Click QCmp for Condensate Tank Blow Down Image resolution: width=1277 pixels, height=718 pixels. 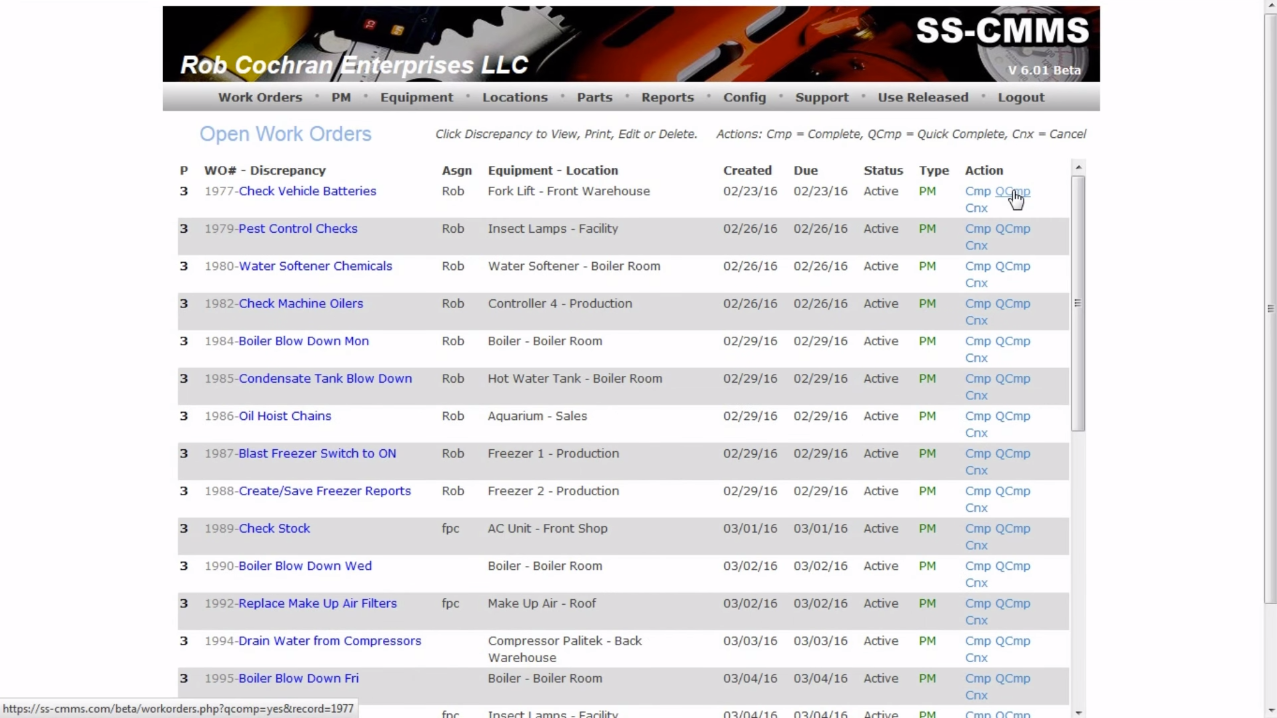coord(1012,378)
